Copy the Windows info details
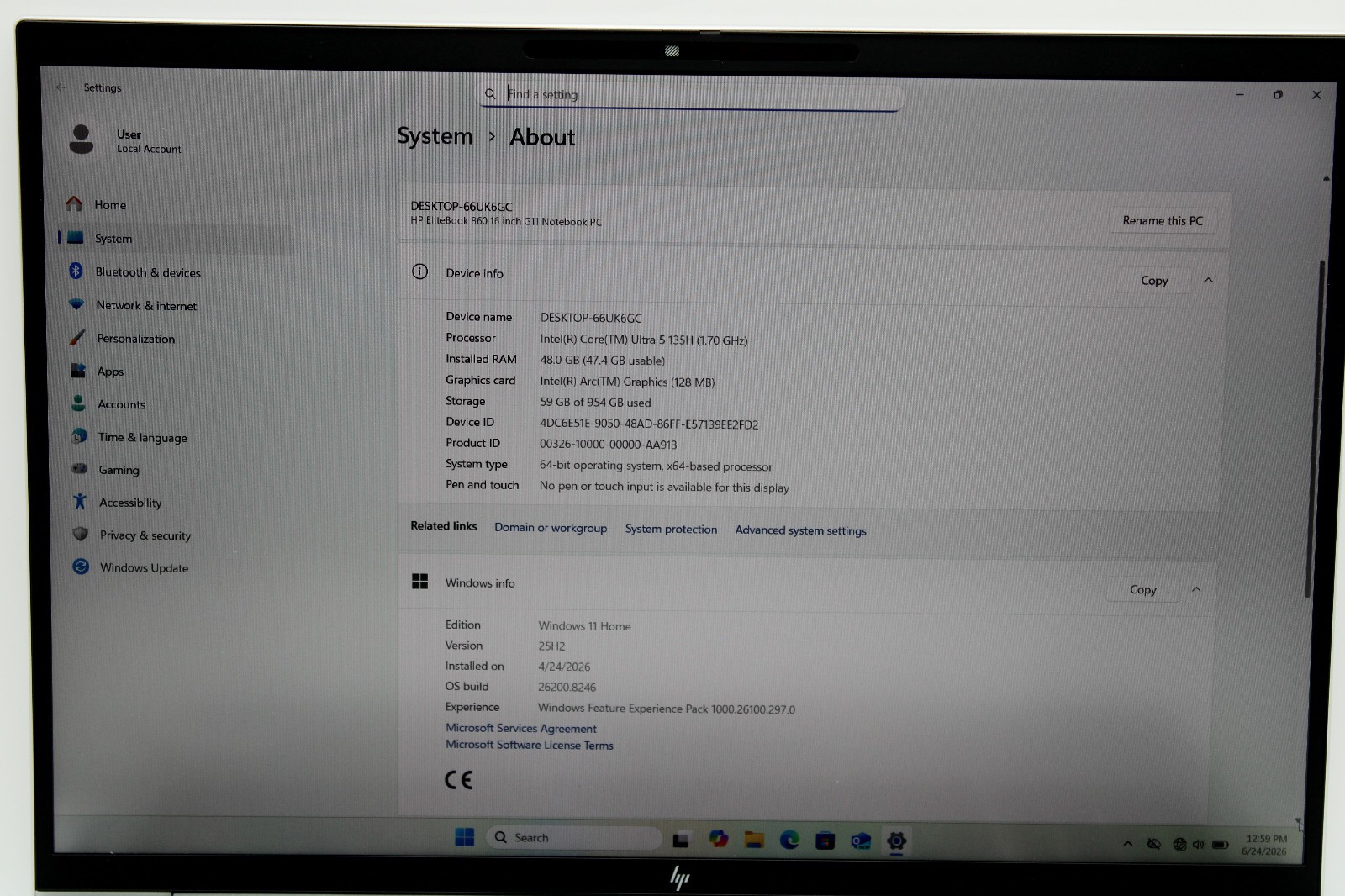 tap(1142, 590)
